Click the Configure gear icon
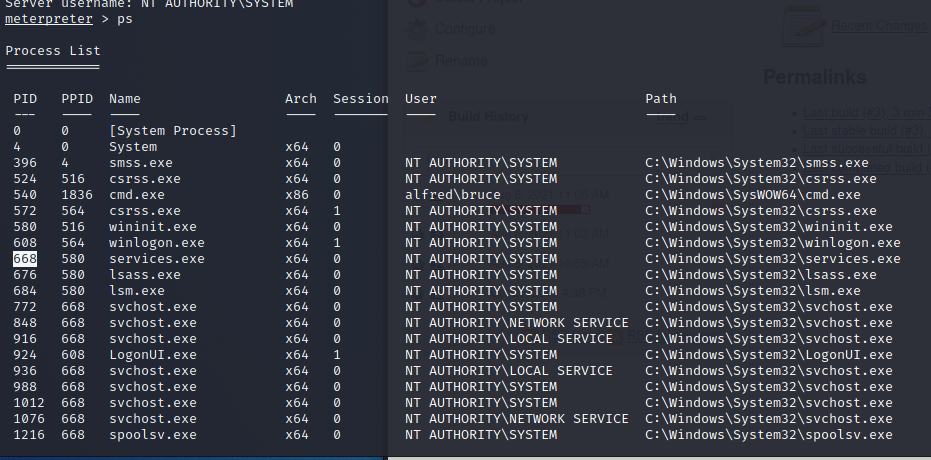Image resolution: width=931 pixels, height=460 pixels. [416, 29]
